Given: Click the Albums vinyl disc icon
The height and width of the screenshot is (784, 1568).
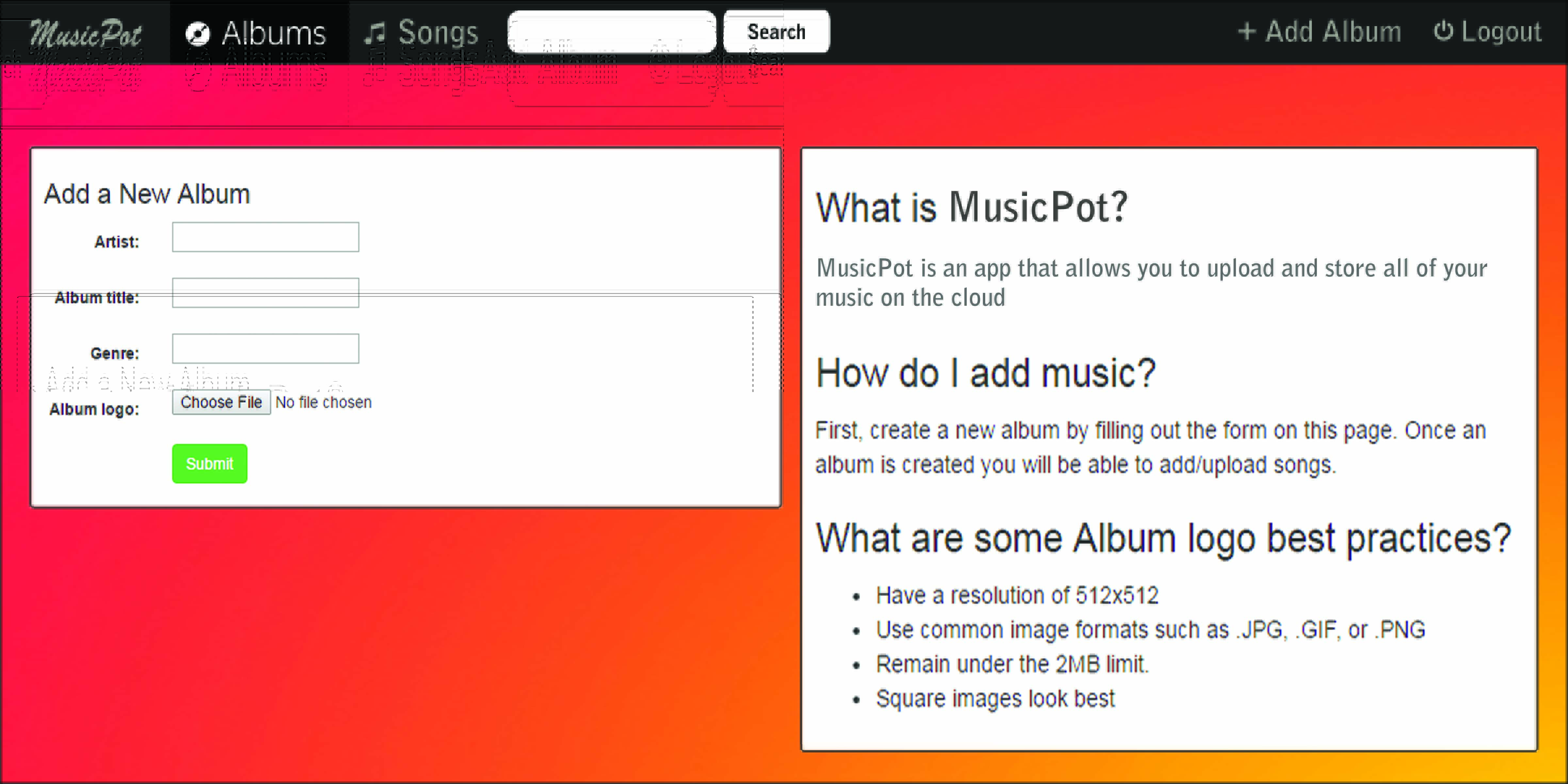Looking at the screenshot, I should click(198, 33).
